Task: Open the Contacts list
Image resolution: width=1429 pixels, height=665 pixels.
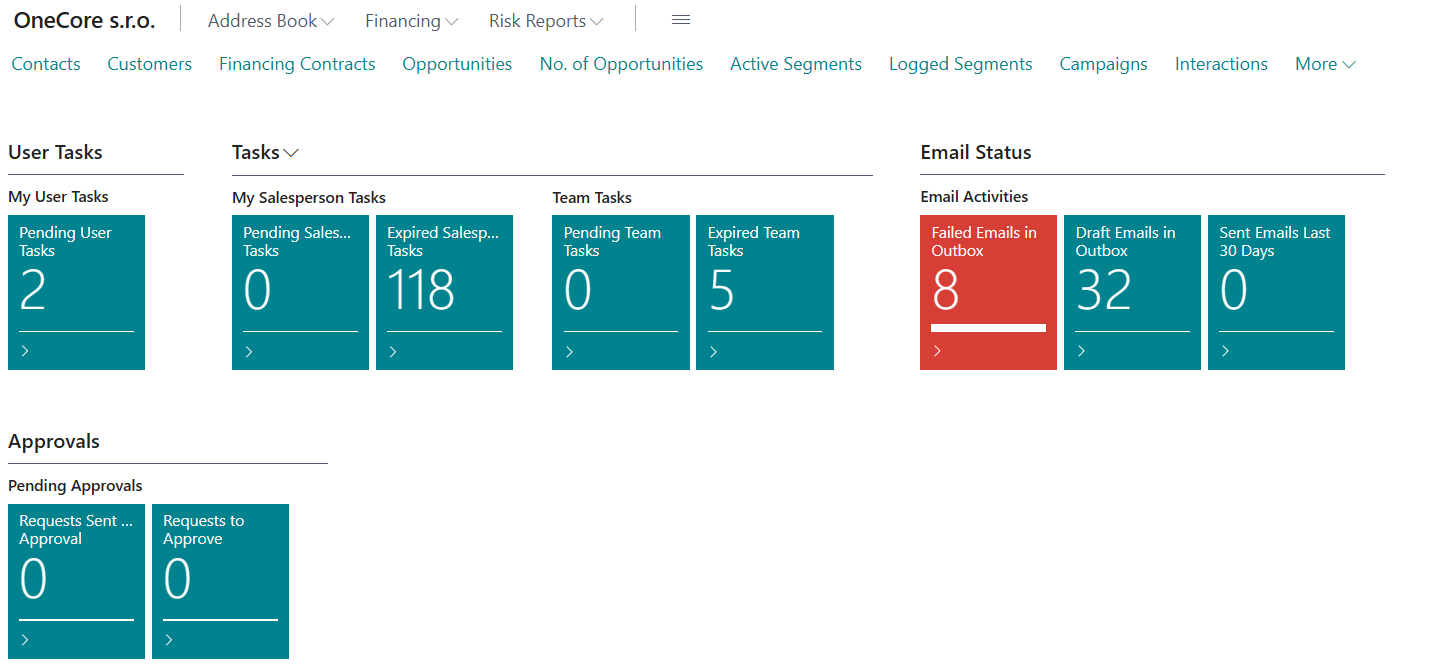Action: [46, 64]
